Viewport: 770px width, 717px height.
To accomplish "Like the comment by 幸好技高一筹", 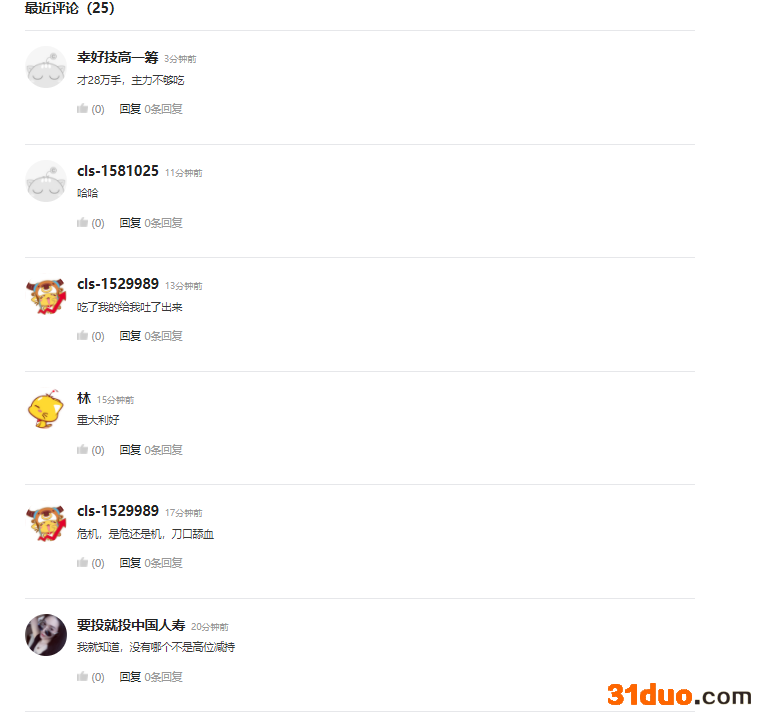I will click(82, 109).
